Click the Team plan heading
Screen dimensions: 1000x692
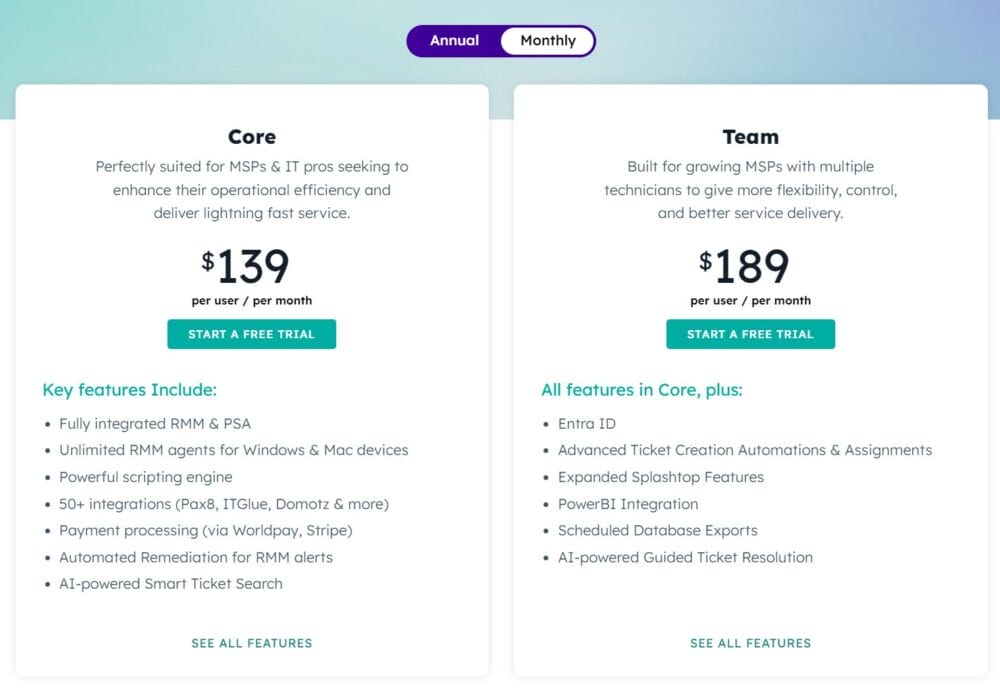(x=750, y=137)
